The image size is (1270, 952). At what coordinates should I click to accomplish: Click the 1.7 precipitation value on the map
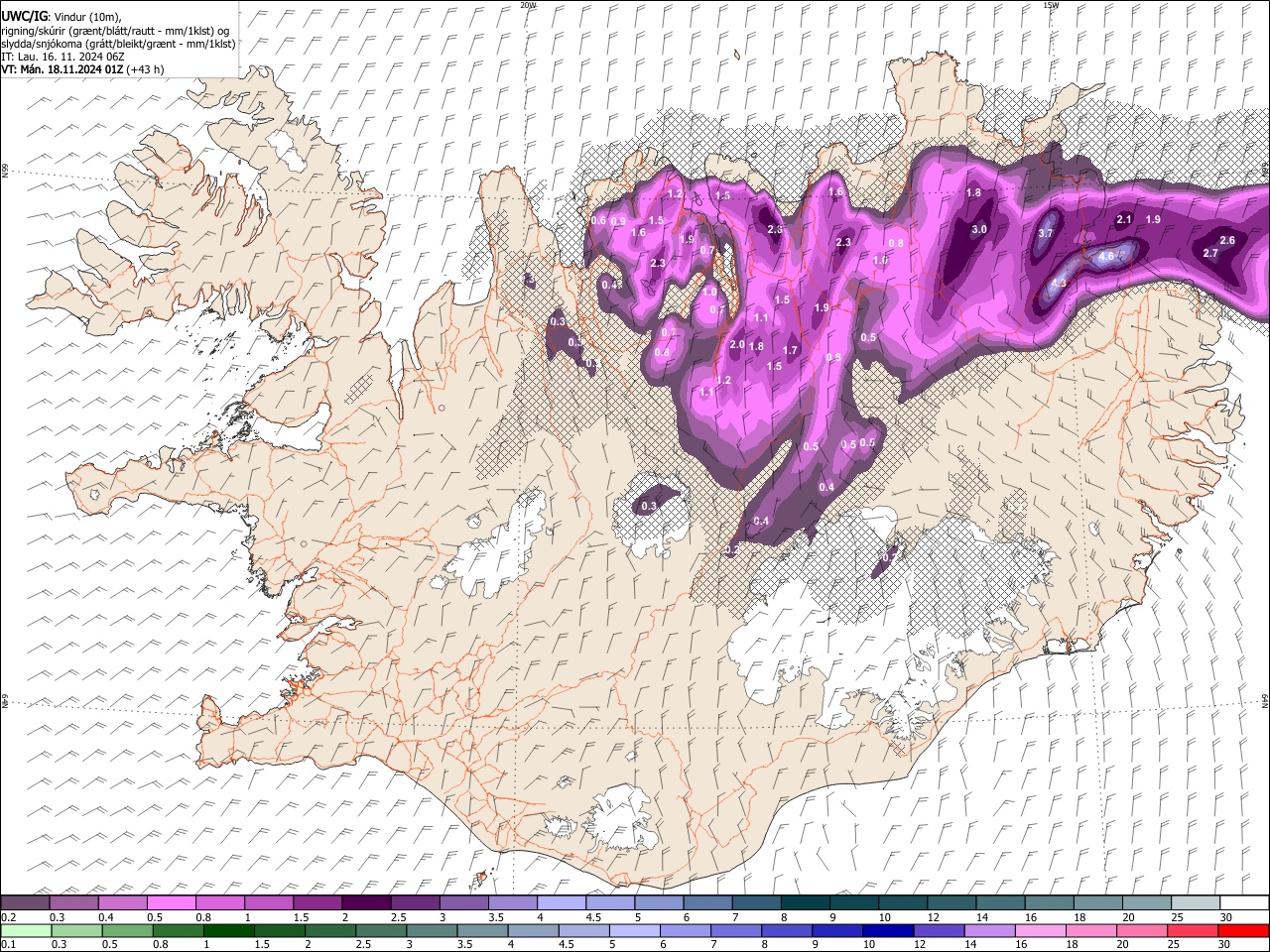[791, 350]
